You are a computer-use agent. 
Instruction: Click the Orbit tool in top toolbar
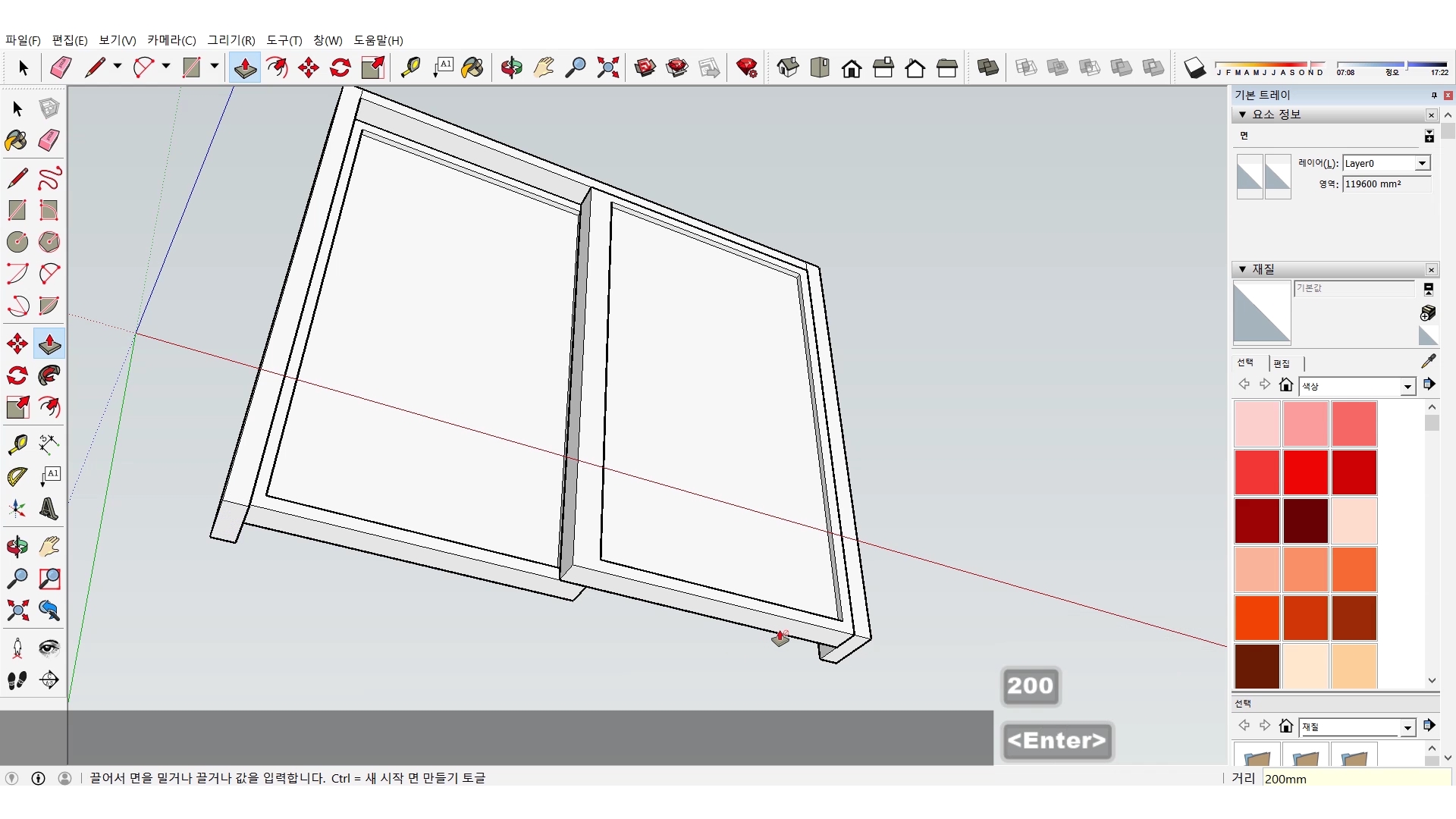[511, 68]
